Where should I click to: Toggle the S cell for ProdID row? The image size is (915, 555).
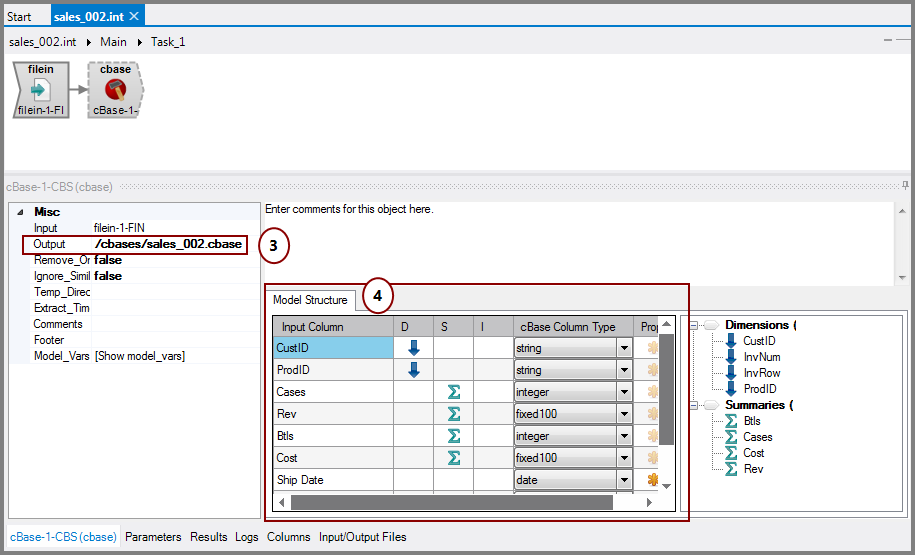(453, 370)
